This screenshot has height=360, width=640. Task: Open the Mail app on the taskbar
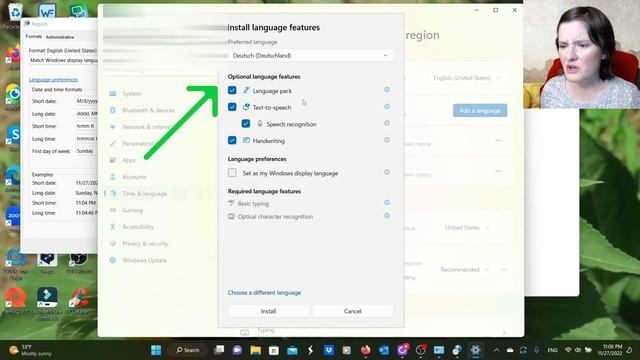tap(292, 350)
